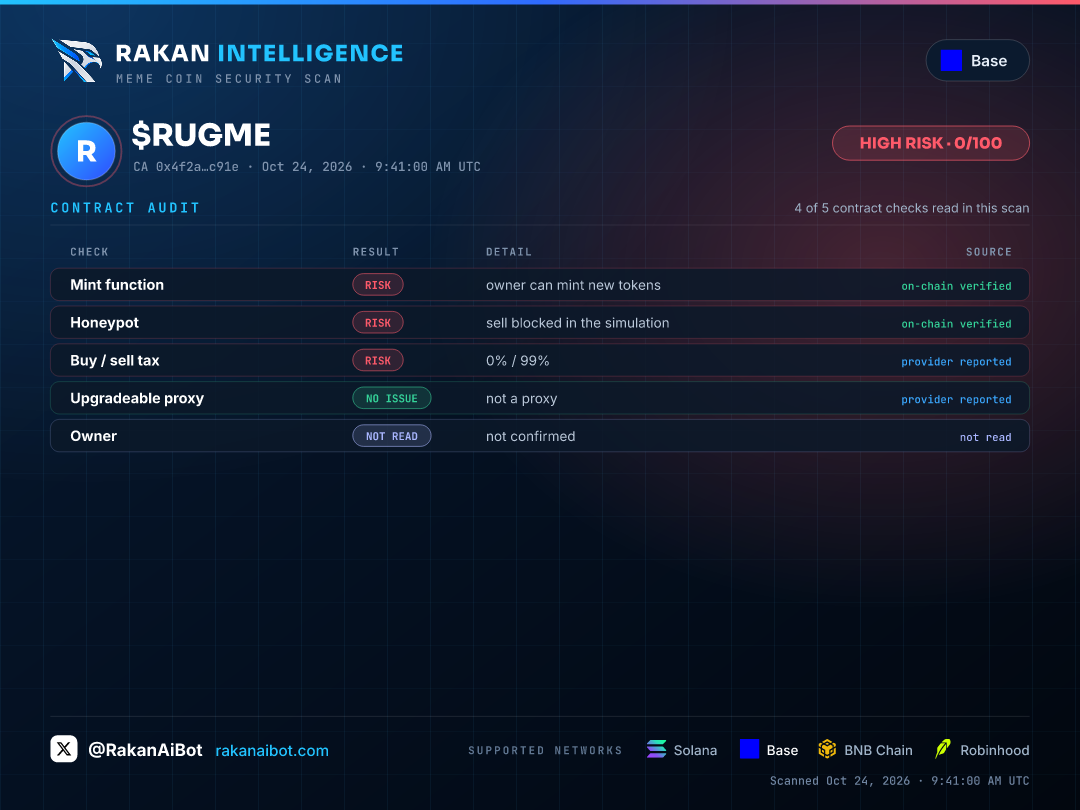Click the Solana network name
Image resolution: width=1080 pixels, height=810 pixels.
coord(695,750)
